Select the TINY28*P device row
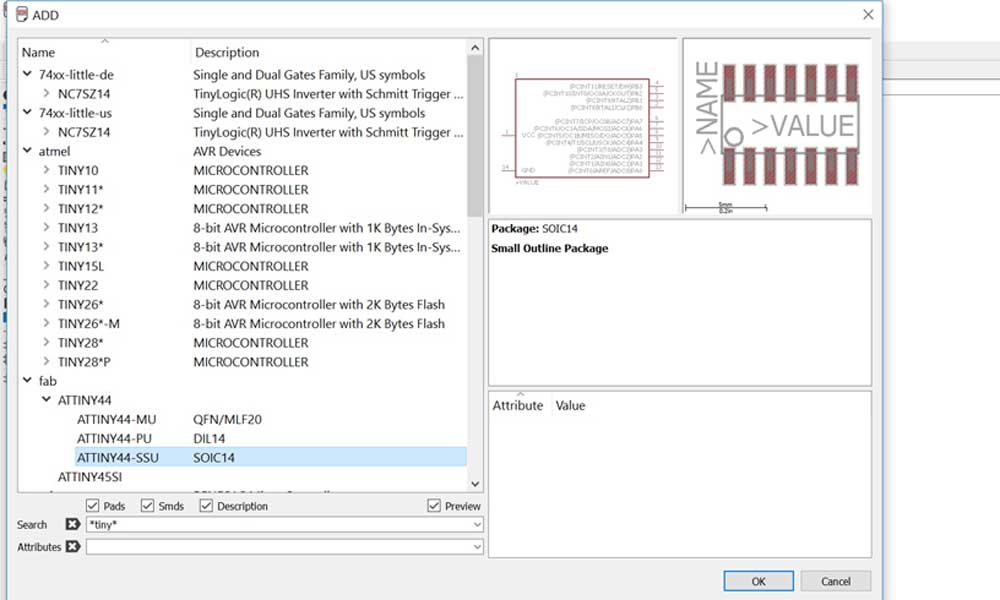The image size is (1000, 600). coord(84,362)
